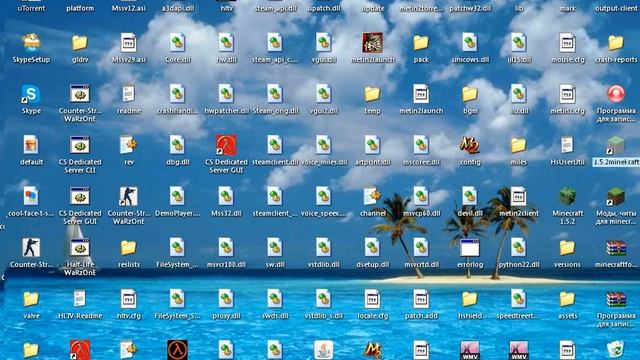Viewport: 640px width, 360px height.
Task: Select the swds.dll file
Action: [x=275, y=299]
